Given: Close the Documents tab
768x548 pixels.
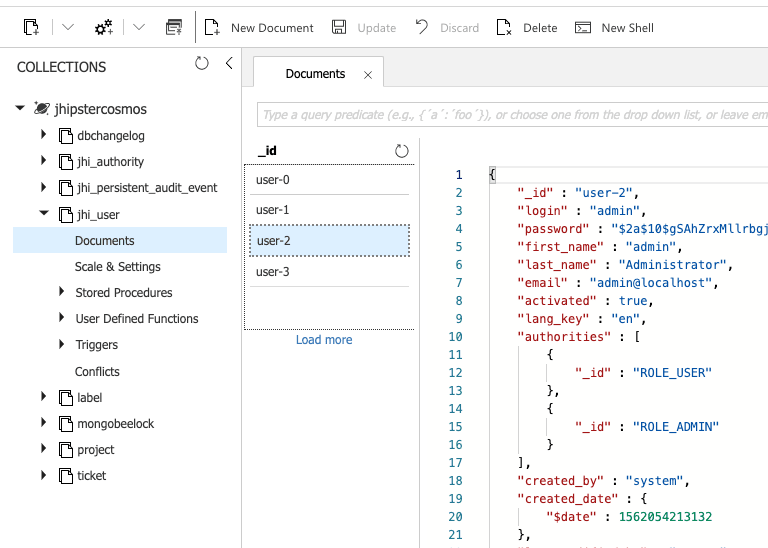Looking at the screenshot, I should (x=368, y=75).
